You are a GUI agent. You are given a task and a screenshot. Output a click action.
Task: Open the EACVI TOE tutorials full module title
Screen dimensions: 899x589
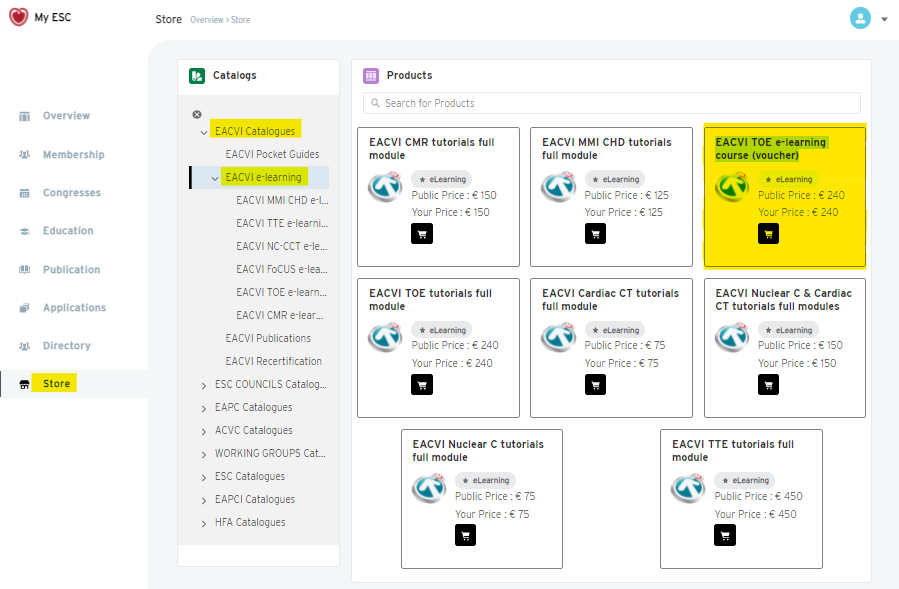click(x=430, y=299)
